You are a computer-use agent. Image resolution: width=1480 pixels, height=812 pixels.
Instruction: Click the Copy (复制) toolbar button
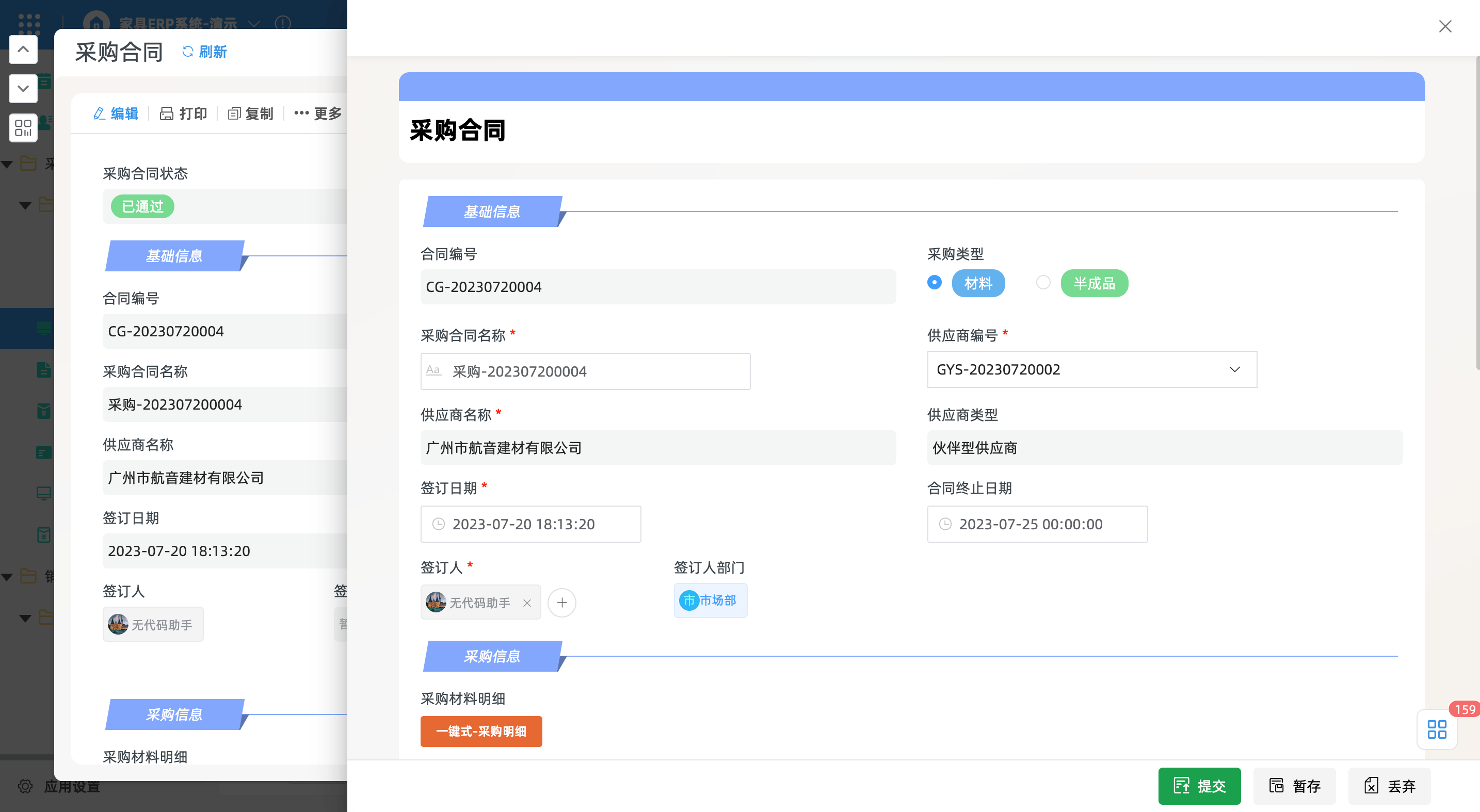tap(250, 113)
